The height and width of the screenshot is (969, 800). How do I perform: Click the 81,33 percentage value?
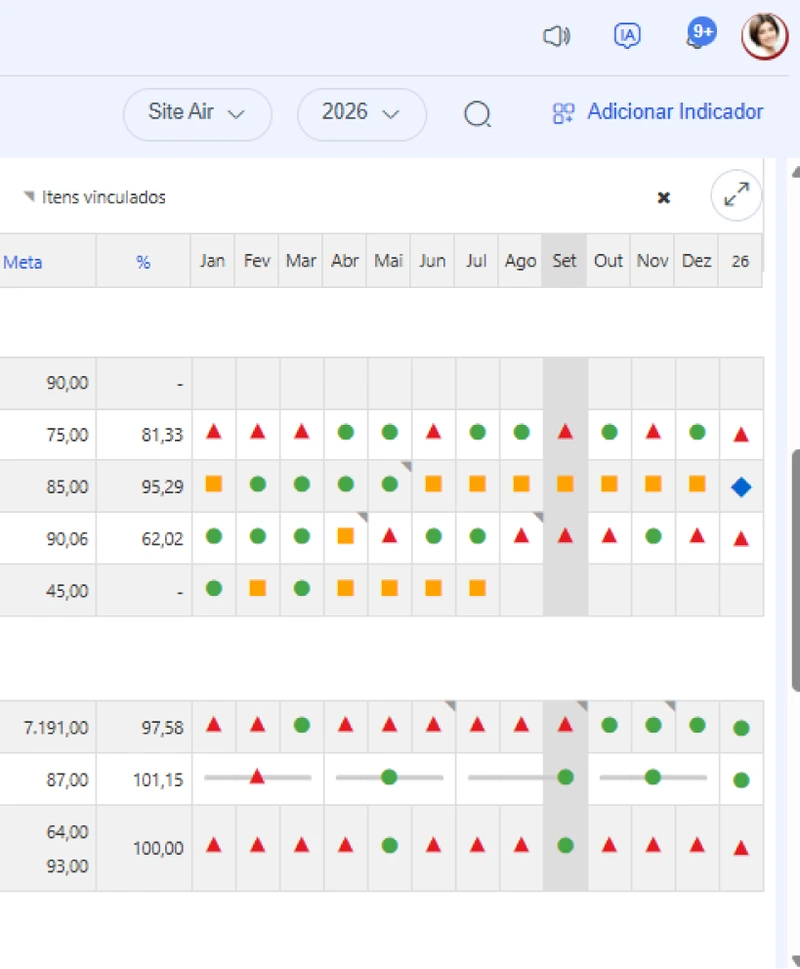[162, 435]
